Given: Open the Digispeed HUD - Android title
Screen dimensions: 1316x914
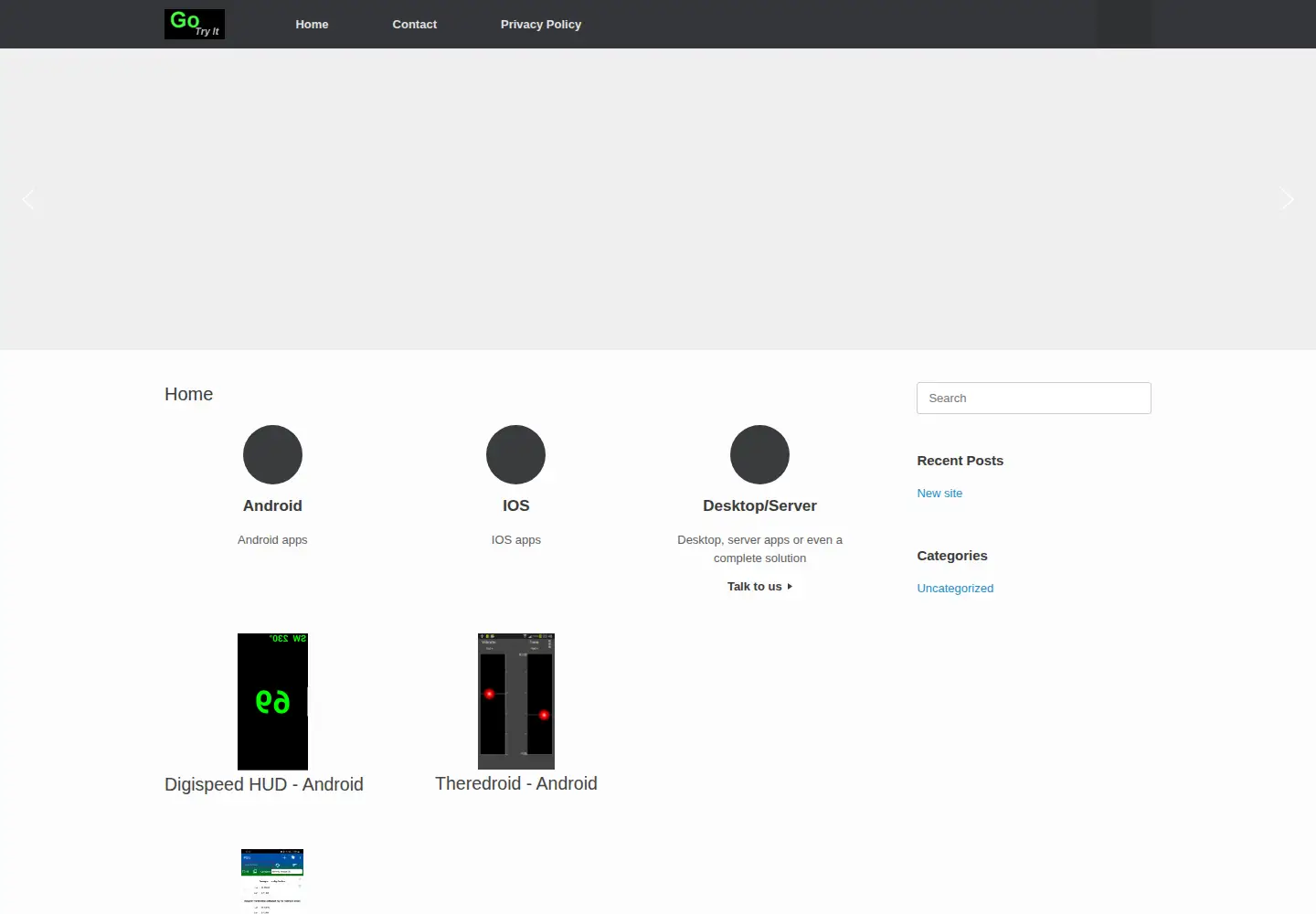Looking at the screenshot, I should [x=264, y=784].
